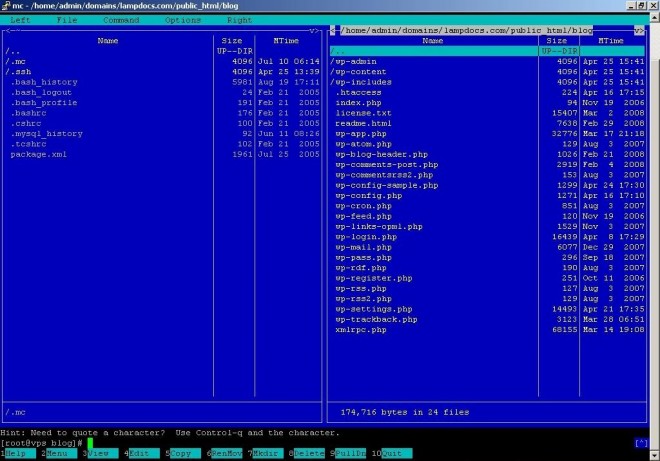
Task: Click the 6RenMov function key button
Action: coord(224,453)
